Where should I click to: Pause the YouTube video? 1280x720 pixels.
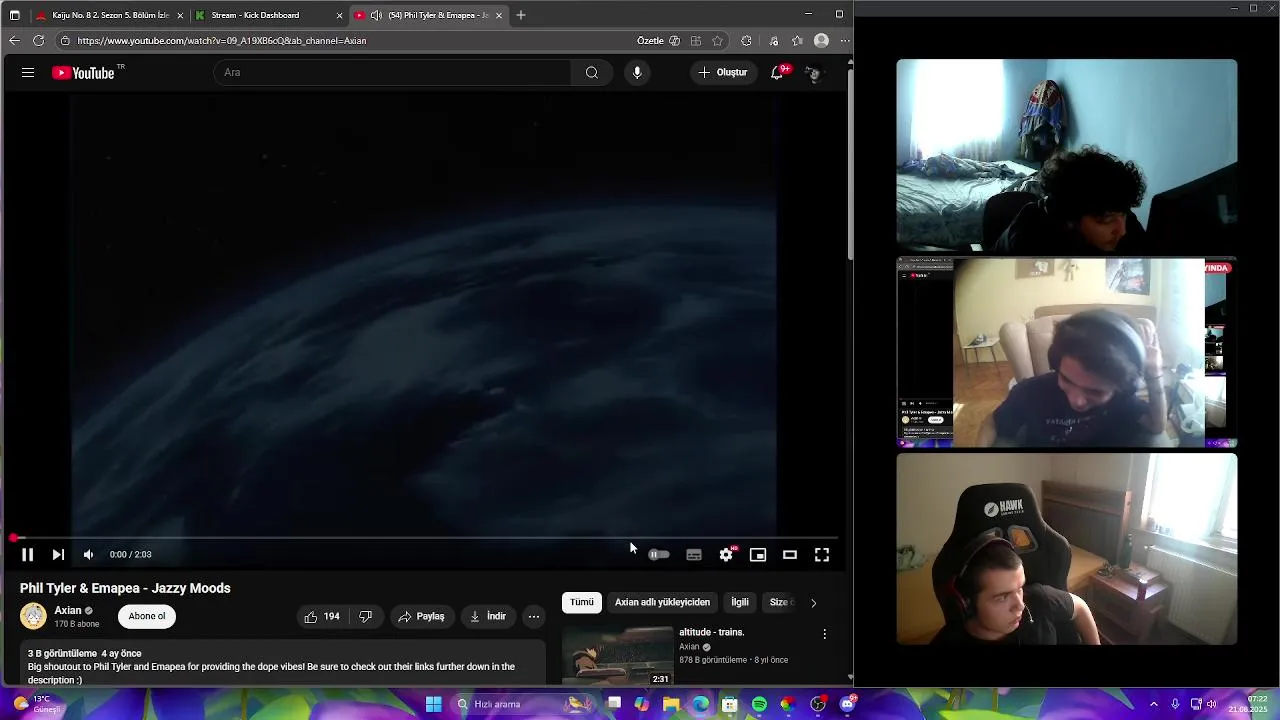pyautogui.click(x=27, y=554)
